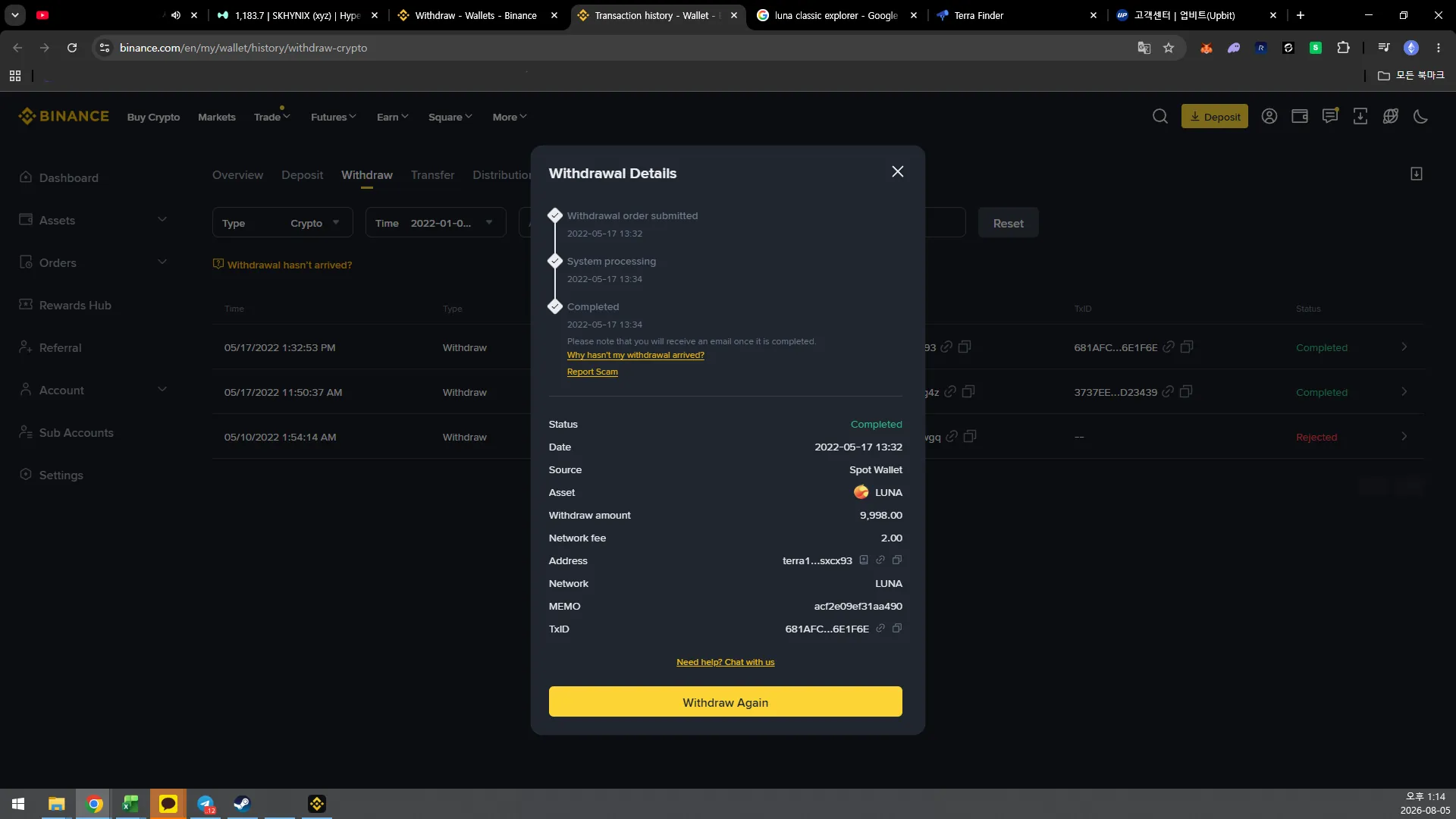Viewport: 1456px width, 819px height.
Task: Open the app download icon in Binance header
Action: click(1360, 117)
